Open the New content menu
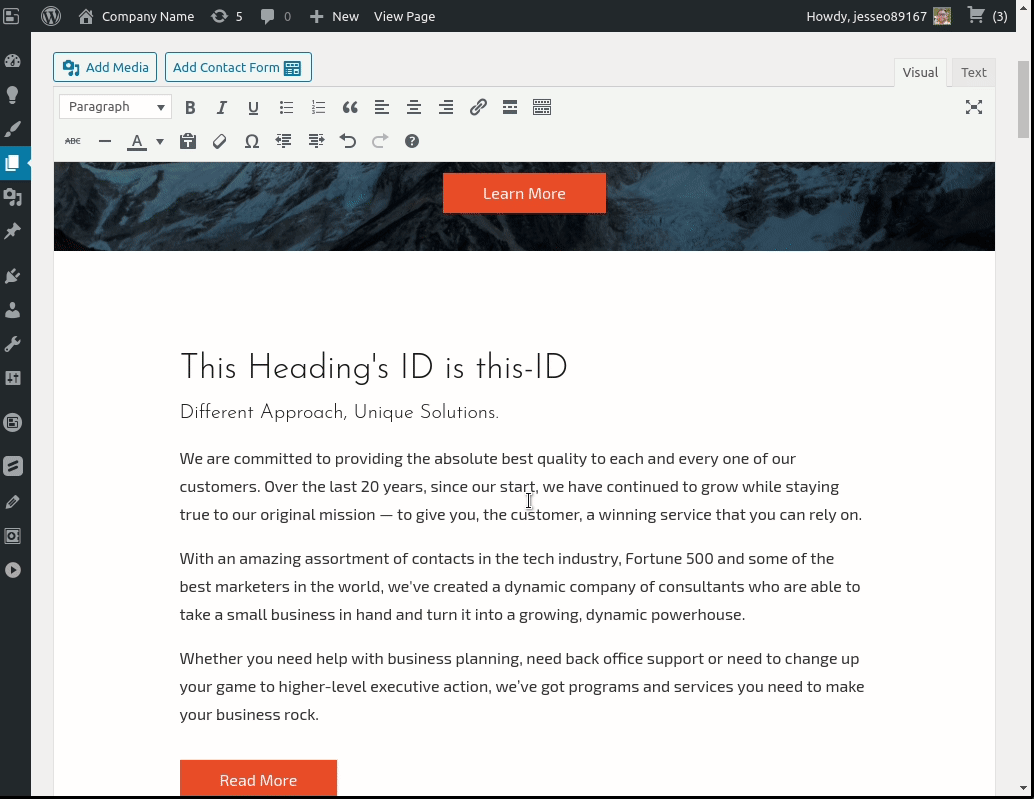 coord(334,16)
